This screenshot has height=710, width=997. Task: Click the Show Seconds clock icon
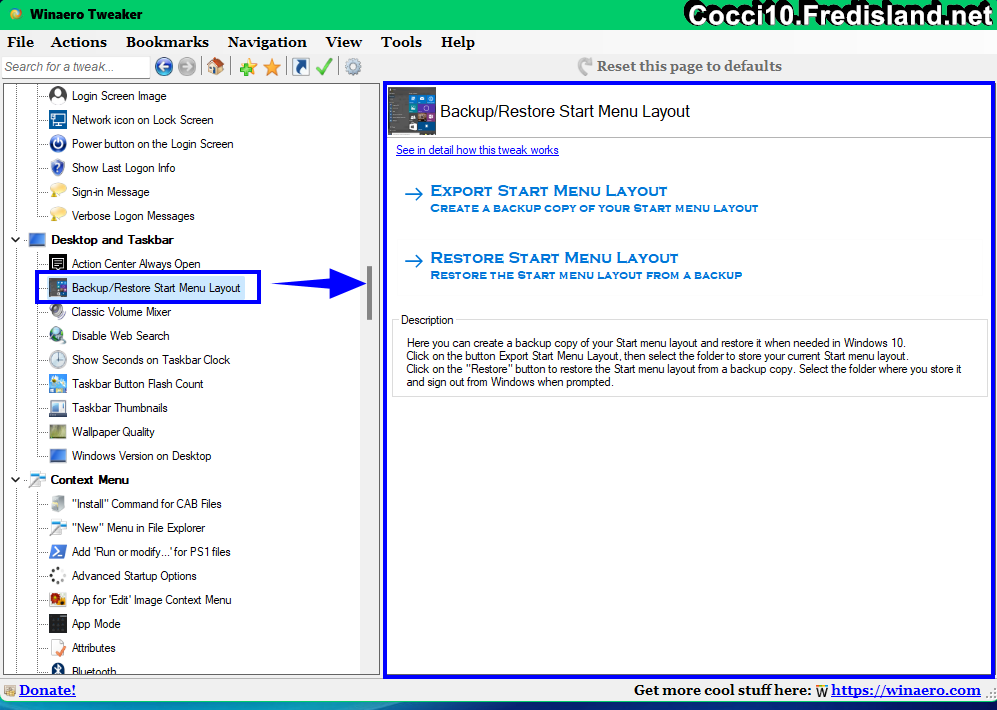coord(58,360)
